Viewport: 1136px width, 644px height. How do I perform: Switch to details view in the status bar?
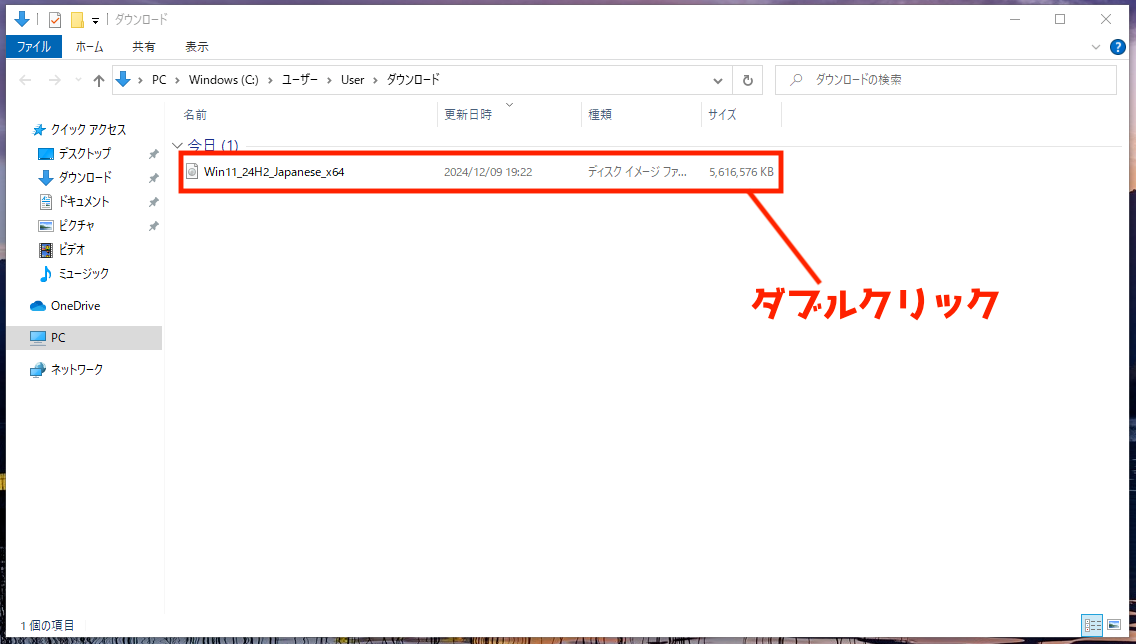(1093, 625)
